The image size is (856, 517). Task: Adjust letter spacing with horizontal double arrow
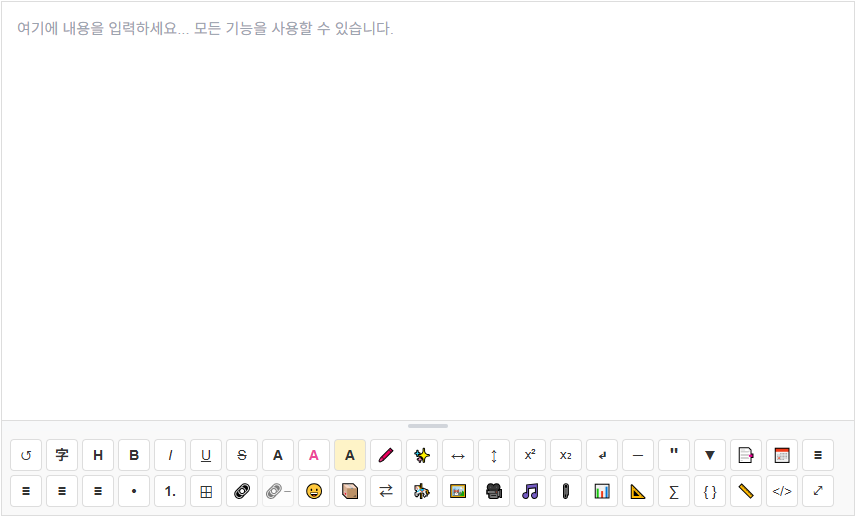[x=458, y=455]
